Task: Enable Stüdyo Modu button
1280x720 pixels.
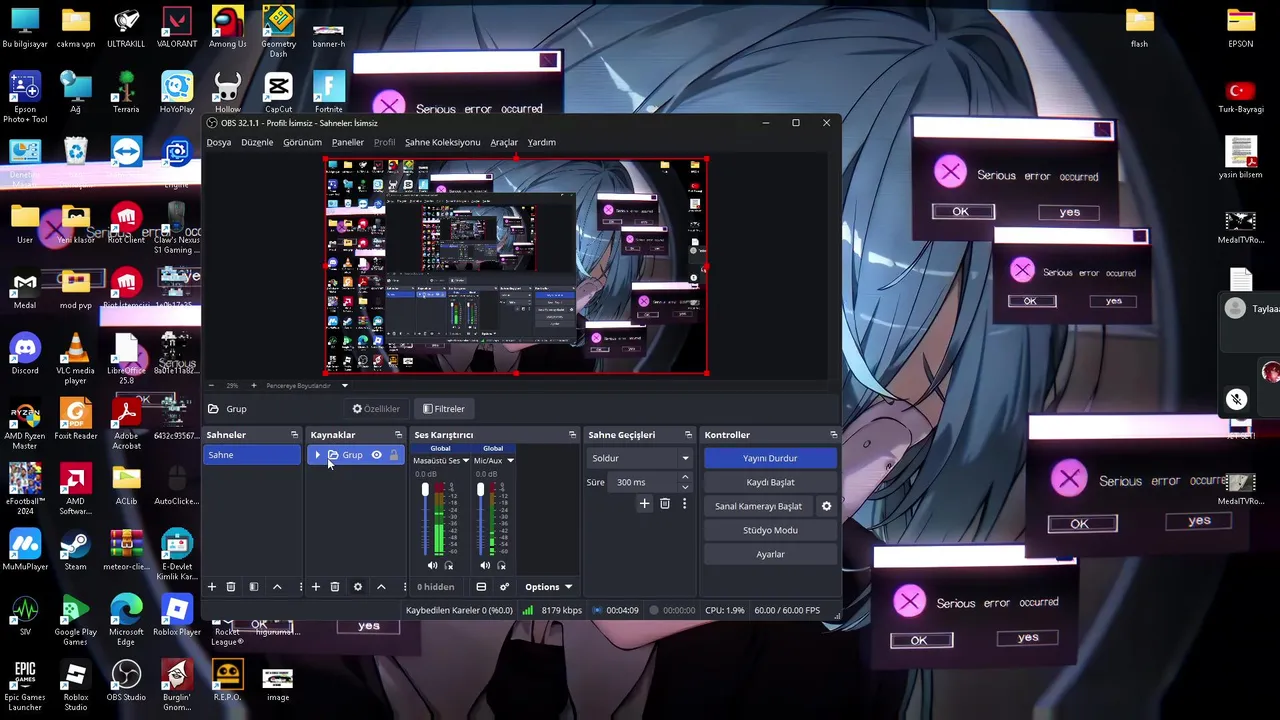Action: point(770,530)
